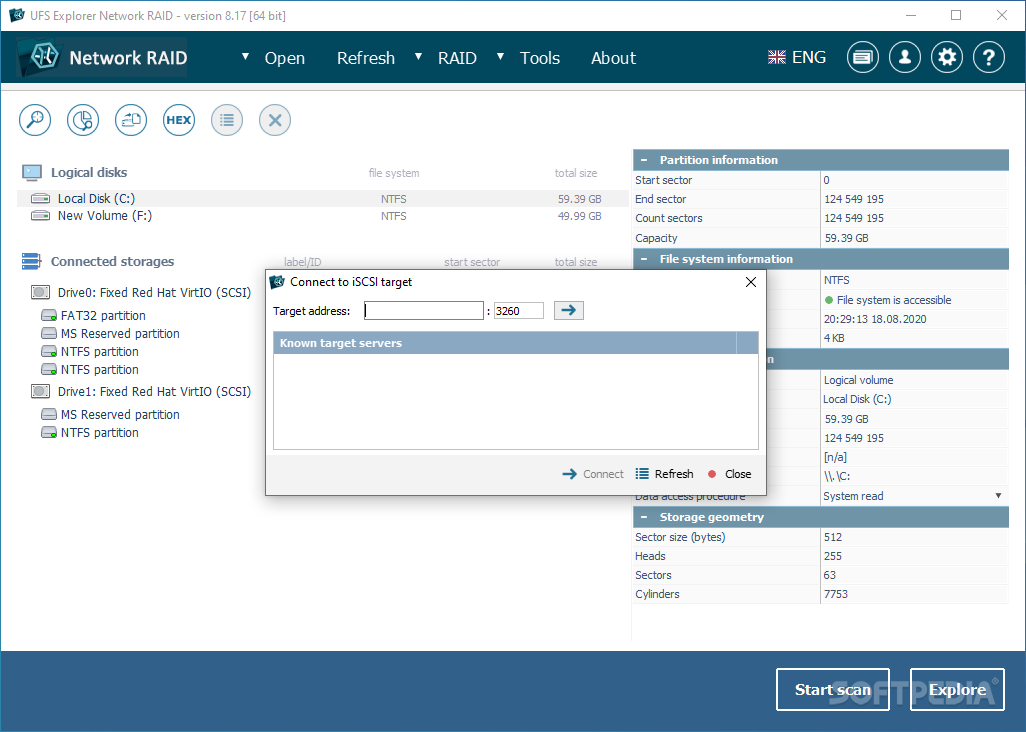1026x732 pixels.
Task: Collapse the File system information section
Action: [x=644, y=259]
